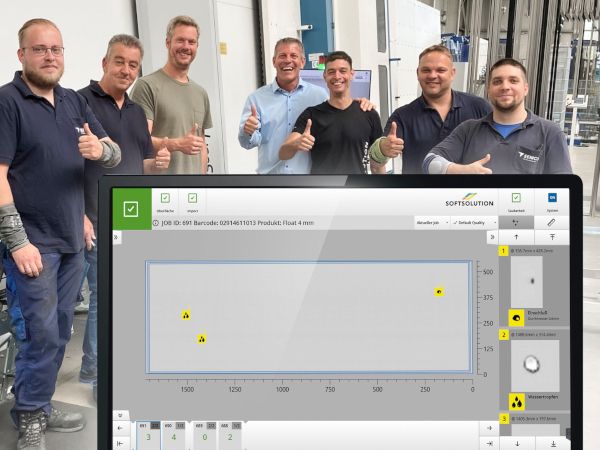Image resolution: width=600 pixels, height=450 pixels.
Task: Go to previous job arrow
Action: pyautogui.click(x=121, y=428)
